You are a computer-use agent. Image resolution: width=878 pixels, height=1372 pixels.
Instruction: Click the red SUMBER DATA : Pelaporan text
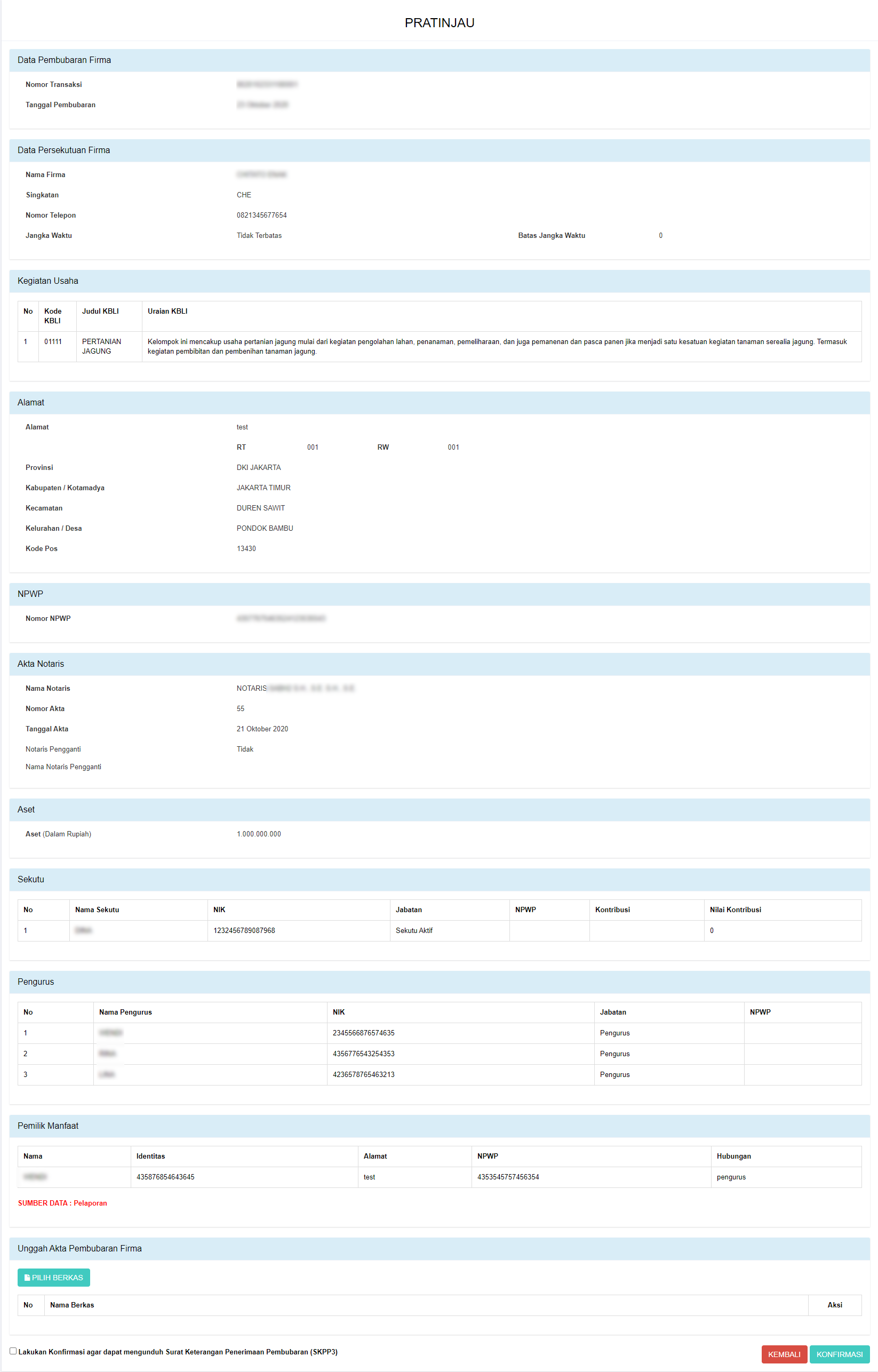pyautogui.click(x=62, y=1203)
